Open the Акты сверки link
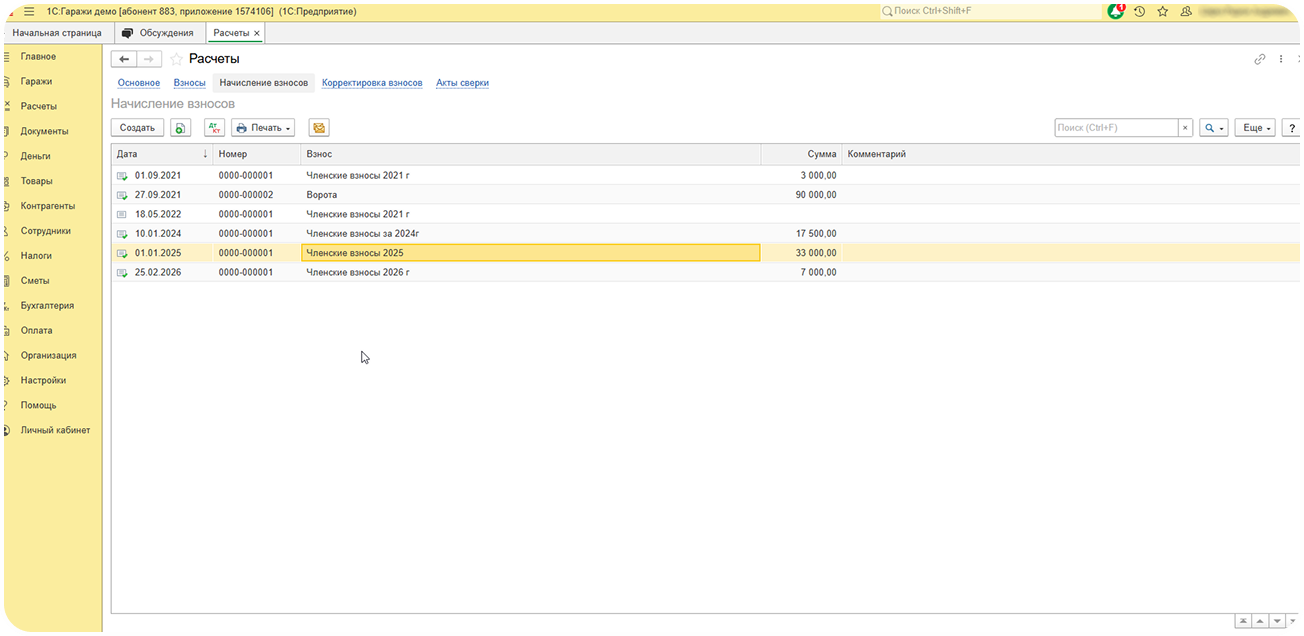Image resolution: width=1304 pixels, height=636 pixels. [x=462, y=83]
